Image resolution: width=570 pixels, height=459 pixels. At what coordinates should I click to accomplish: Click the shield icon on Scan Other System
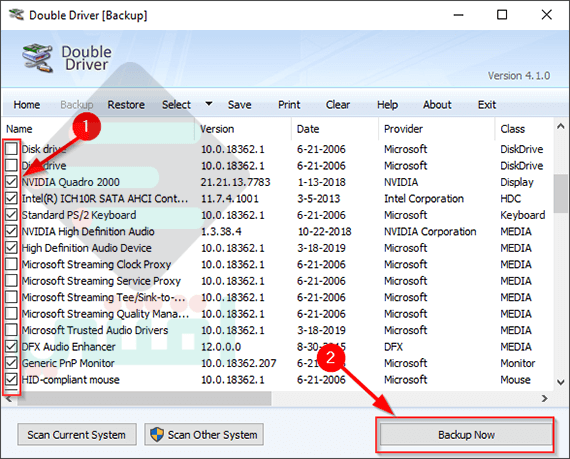click(x=157, y=434)
